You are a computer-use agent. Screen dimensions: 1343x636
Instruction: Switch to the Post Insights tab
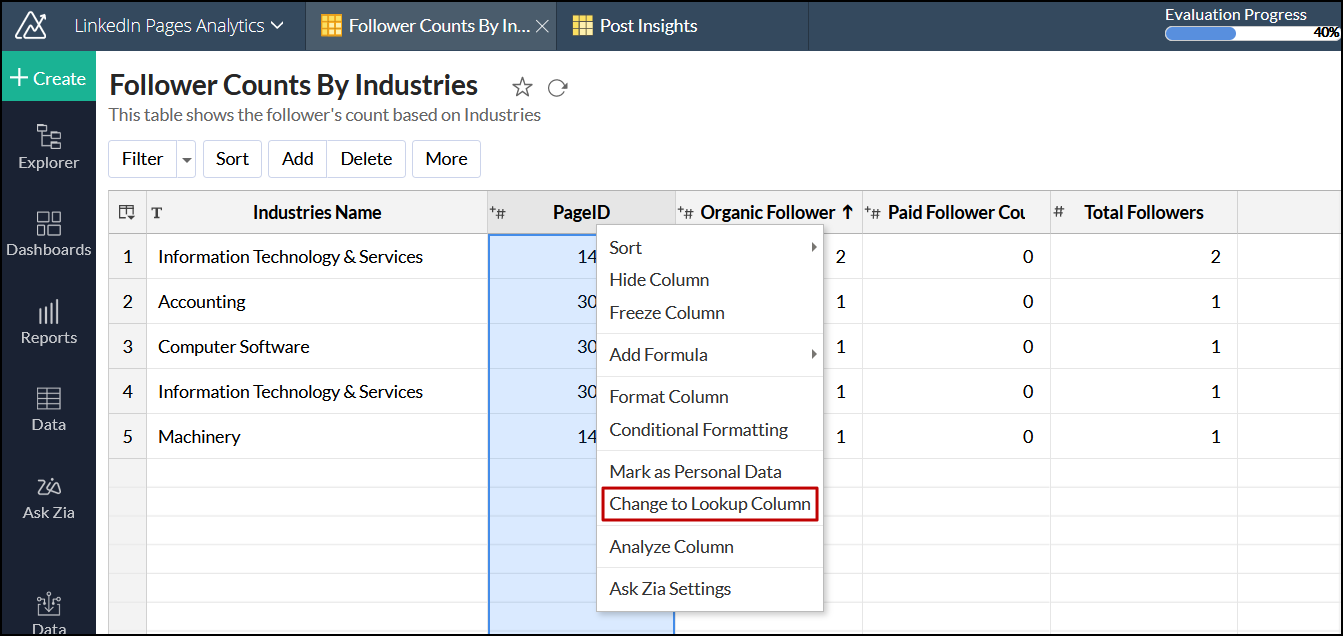(648, 26)
